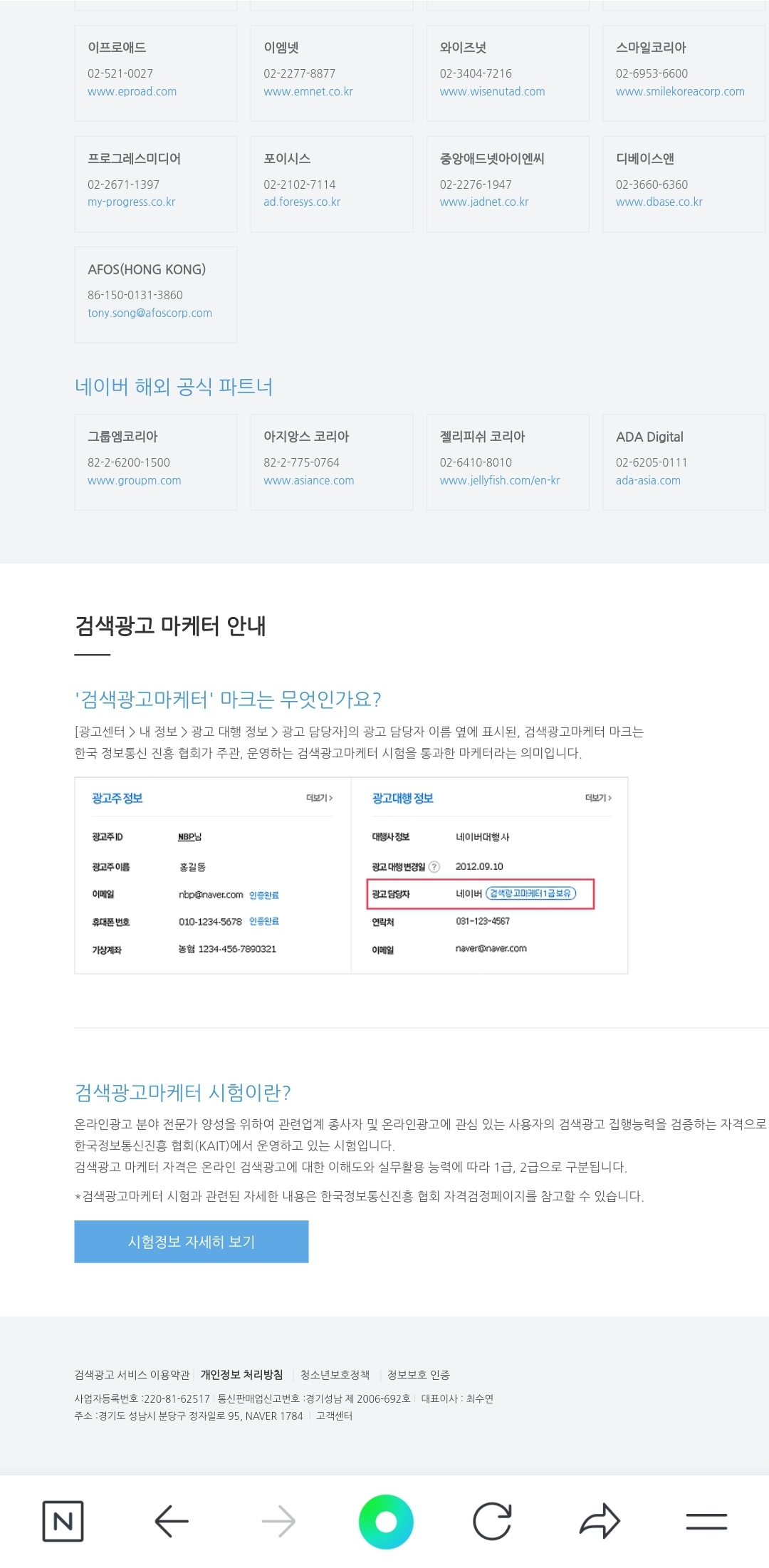
Task: Select the 스마일코리아 partner name
Action: [651, 48]
